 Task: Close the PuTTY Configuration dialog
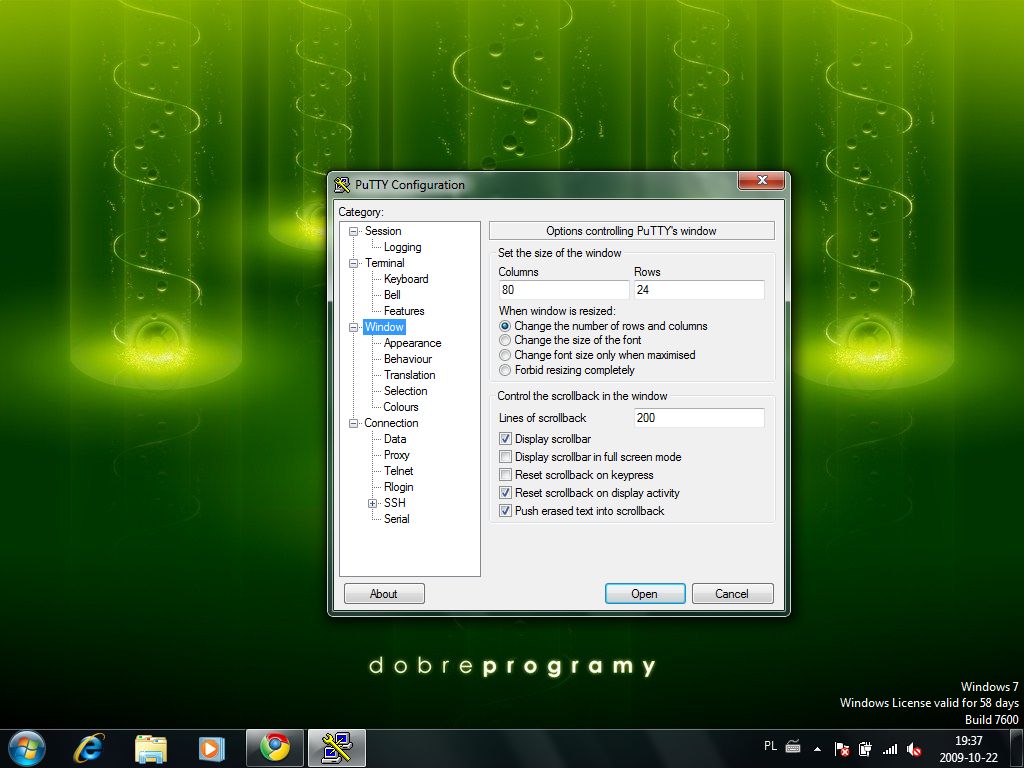pos(761,181)
